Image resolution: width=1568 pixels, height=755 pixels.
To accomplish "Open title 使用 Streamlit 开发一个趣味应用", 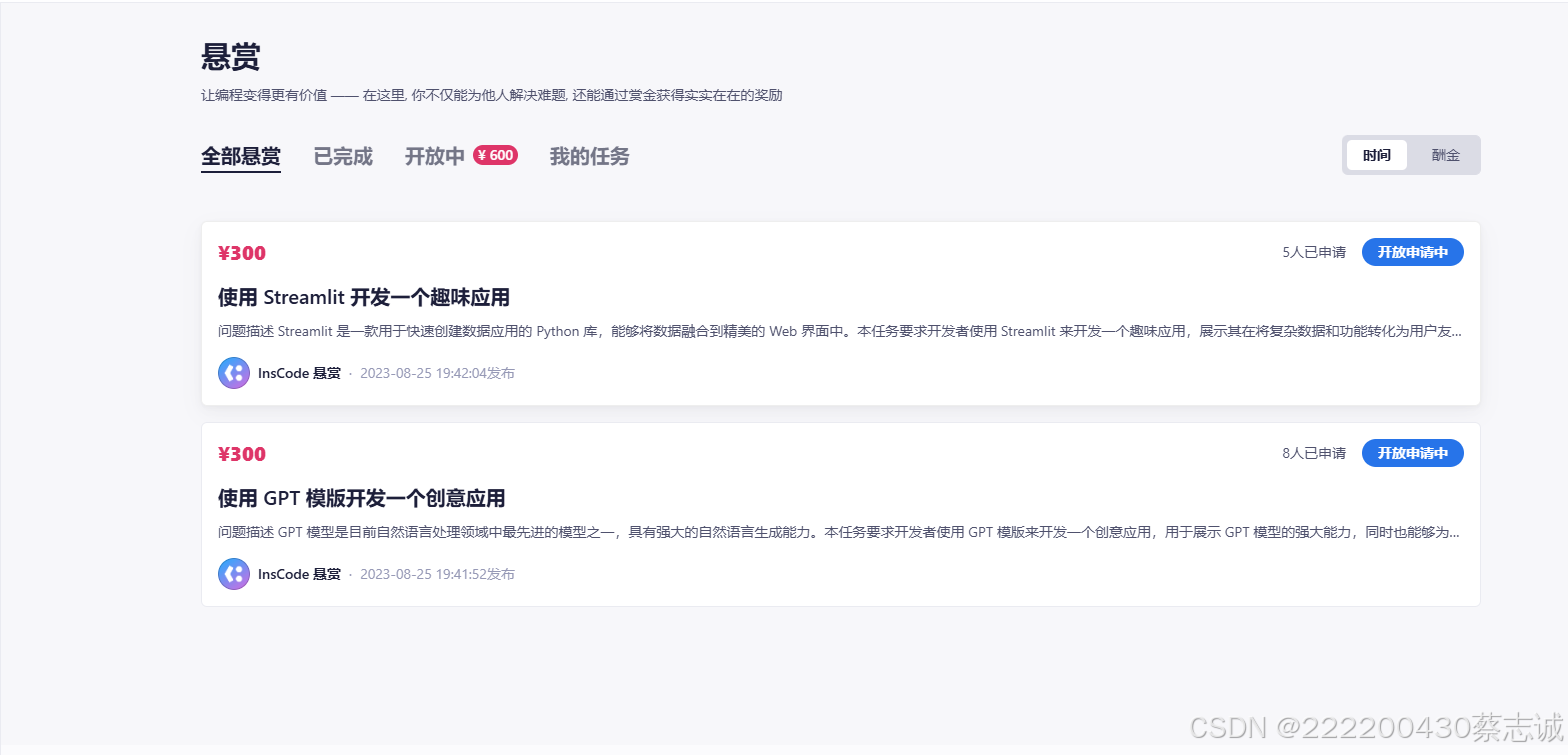I will tap(364, 297).
